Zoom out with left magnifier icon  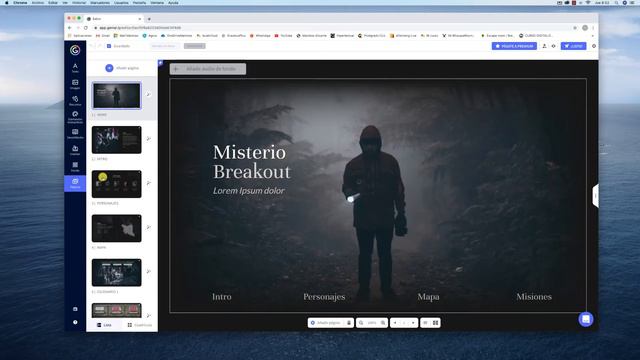click(x=361, y=323)
